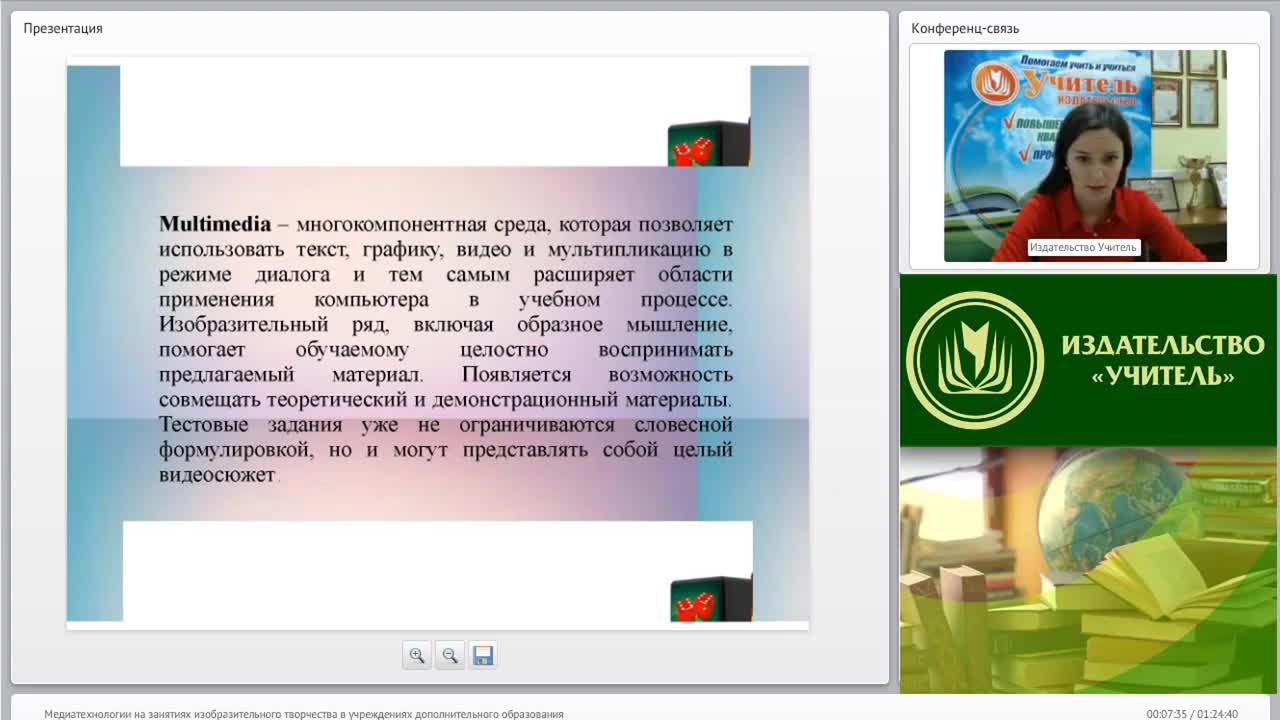Zoom in on the presentation slide
Screen dimensions: 1280x720
point(417,656)
